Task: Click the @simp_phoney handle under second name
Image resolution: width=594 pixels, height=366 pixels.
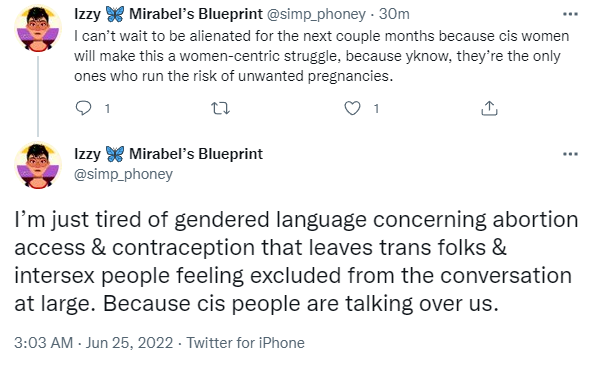Action: click(x=123, y=174)
